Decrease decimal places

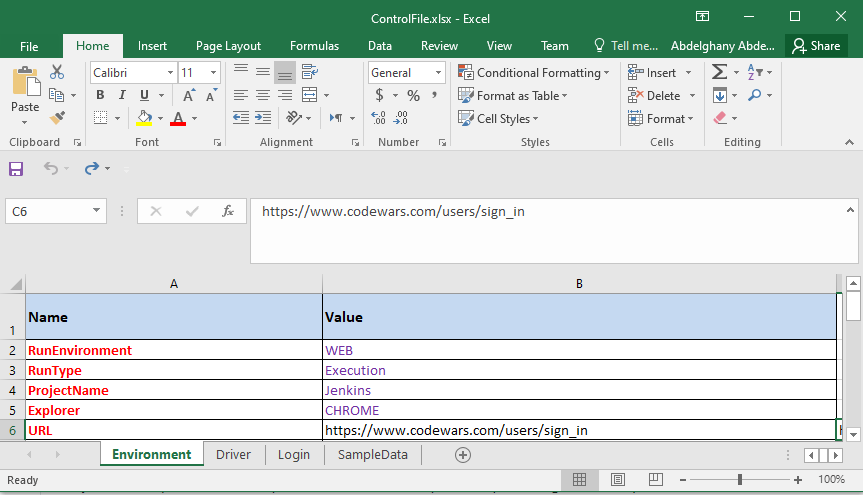tap(401, 118)
